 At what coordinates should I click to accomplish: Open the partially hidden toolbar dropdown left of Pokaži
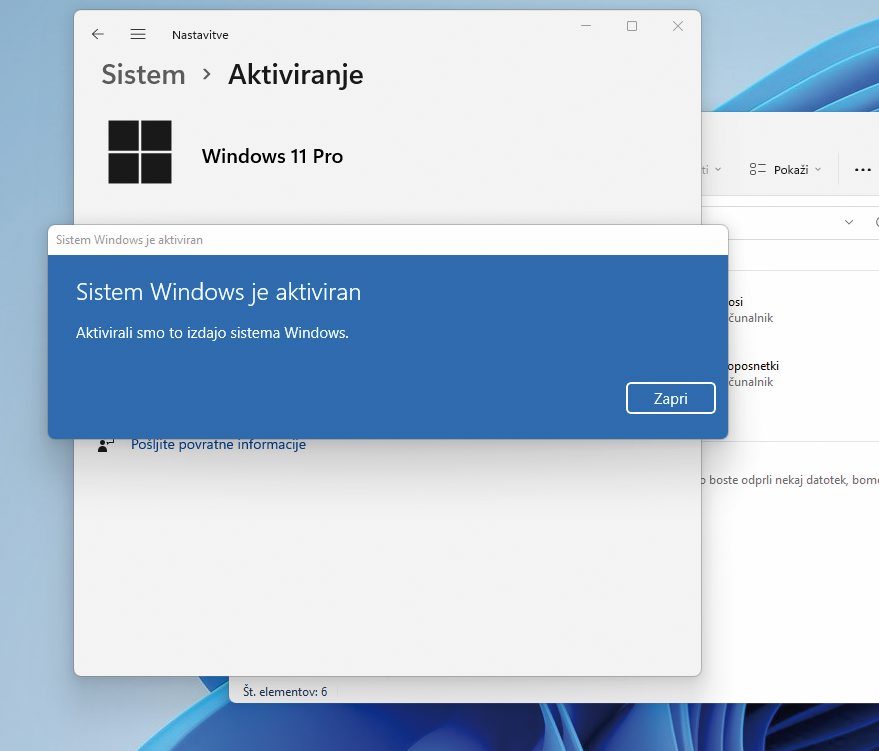[711, 170]
